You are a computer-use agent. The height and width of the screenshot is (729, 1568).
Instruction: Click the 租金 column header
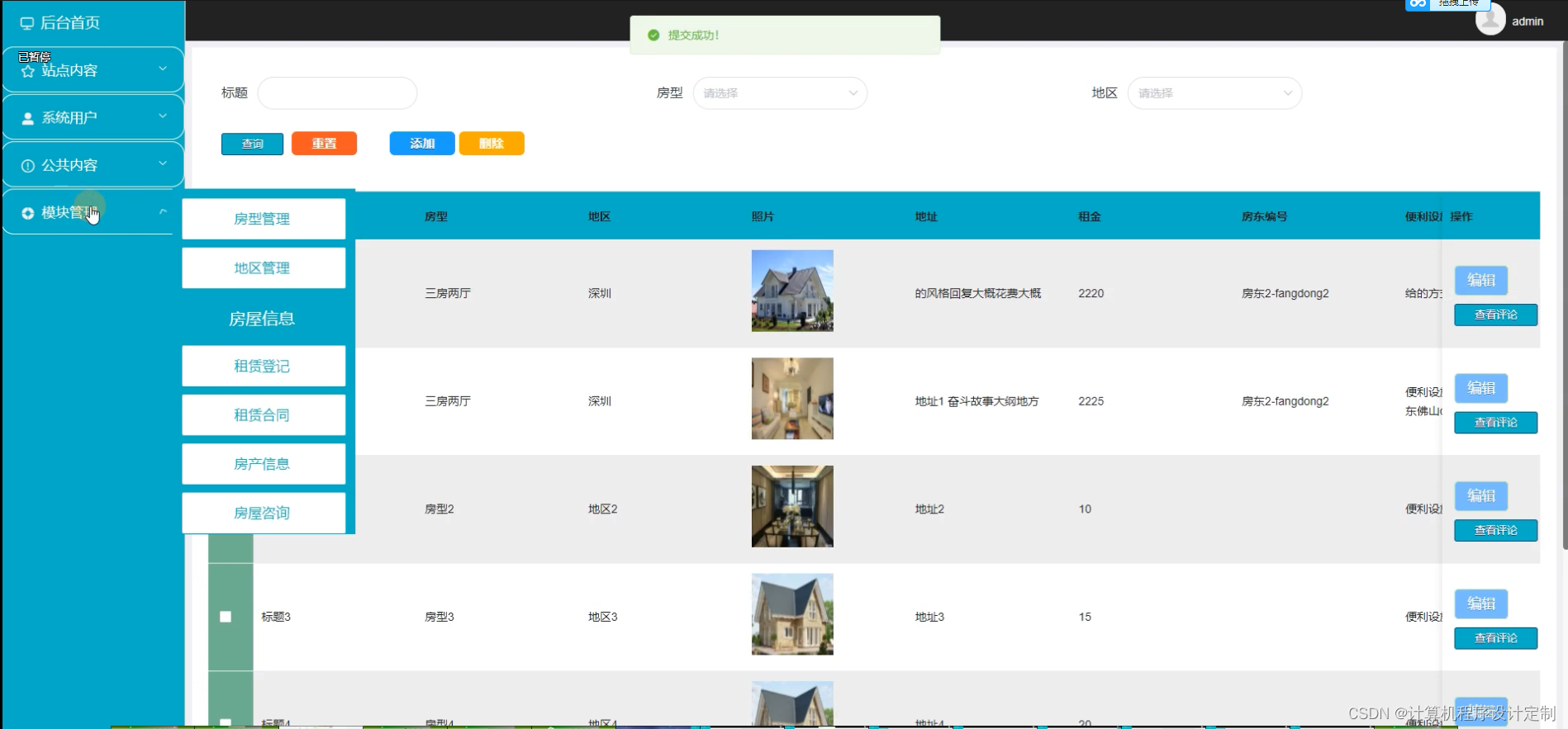[x=1090, y=217]
